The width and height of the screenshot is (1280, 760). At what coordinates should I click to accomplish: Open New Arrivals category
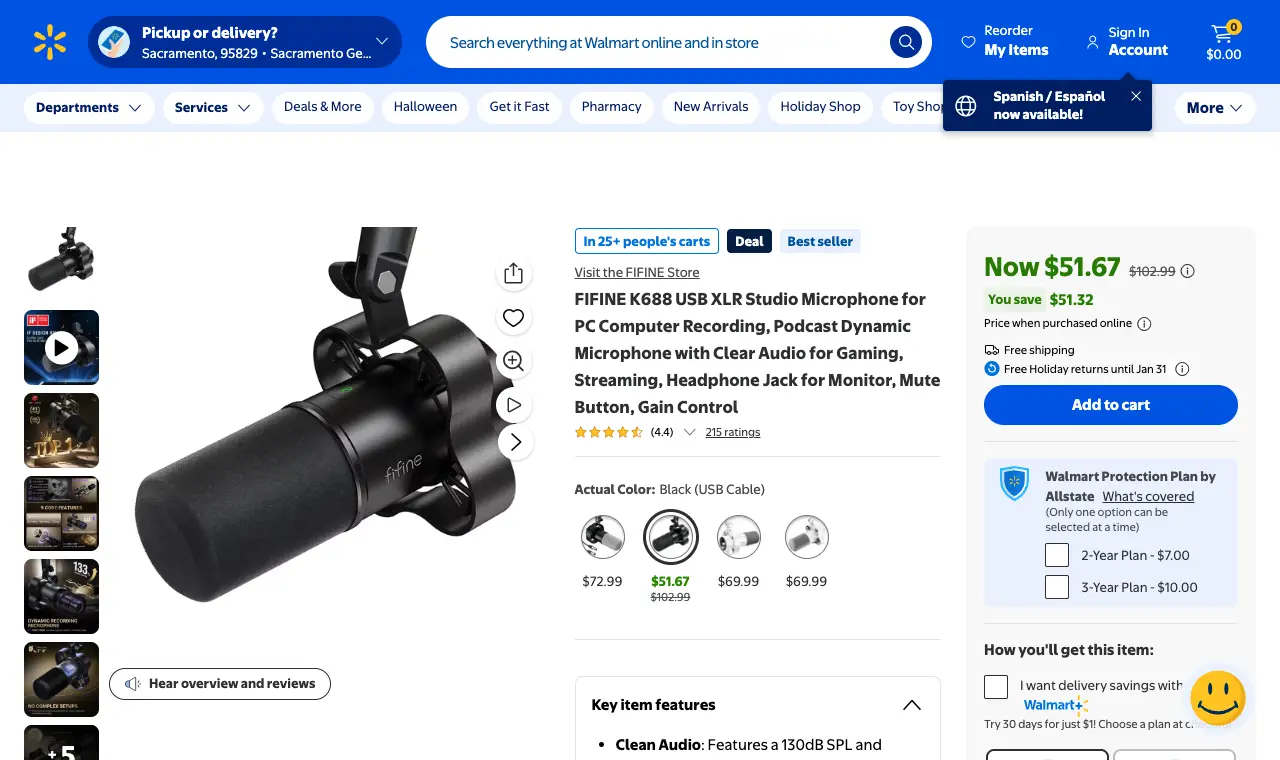pos(711,107)
